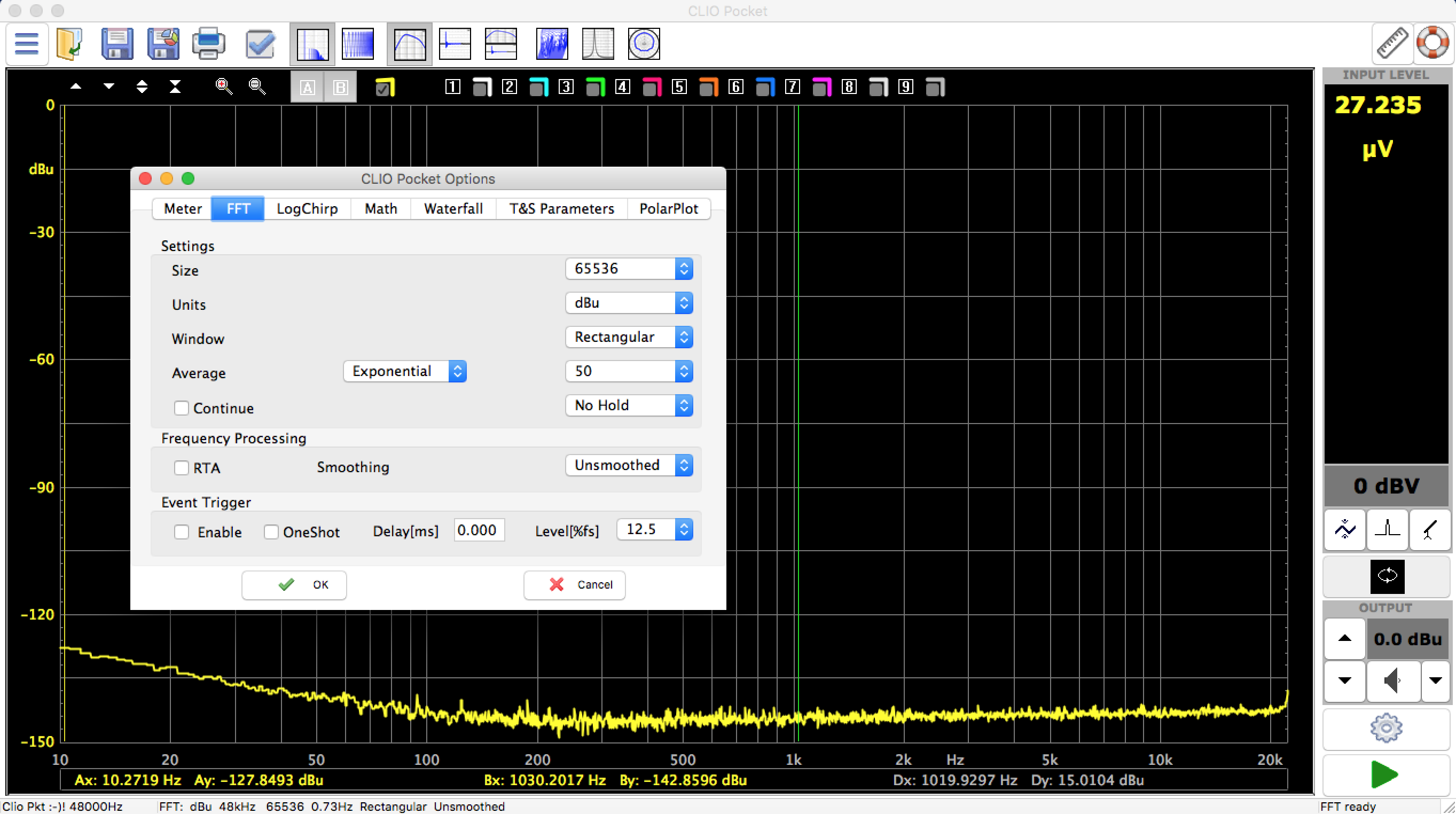Shift the graph up with the up arrow
The width and height of the screenshot is (1456, 814).
pos(76,87)
